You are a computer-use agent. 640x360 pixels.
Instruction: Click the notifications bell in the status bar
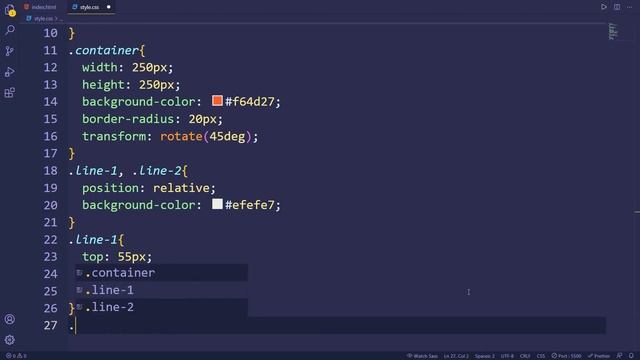631,356
